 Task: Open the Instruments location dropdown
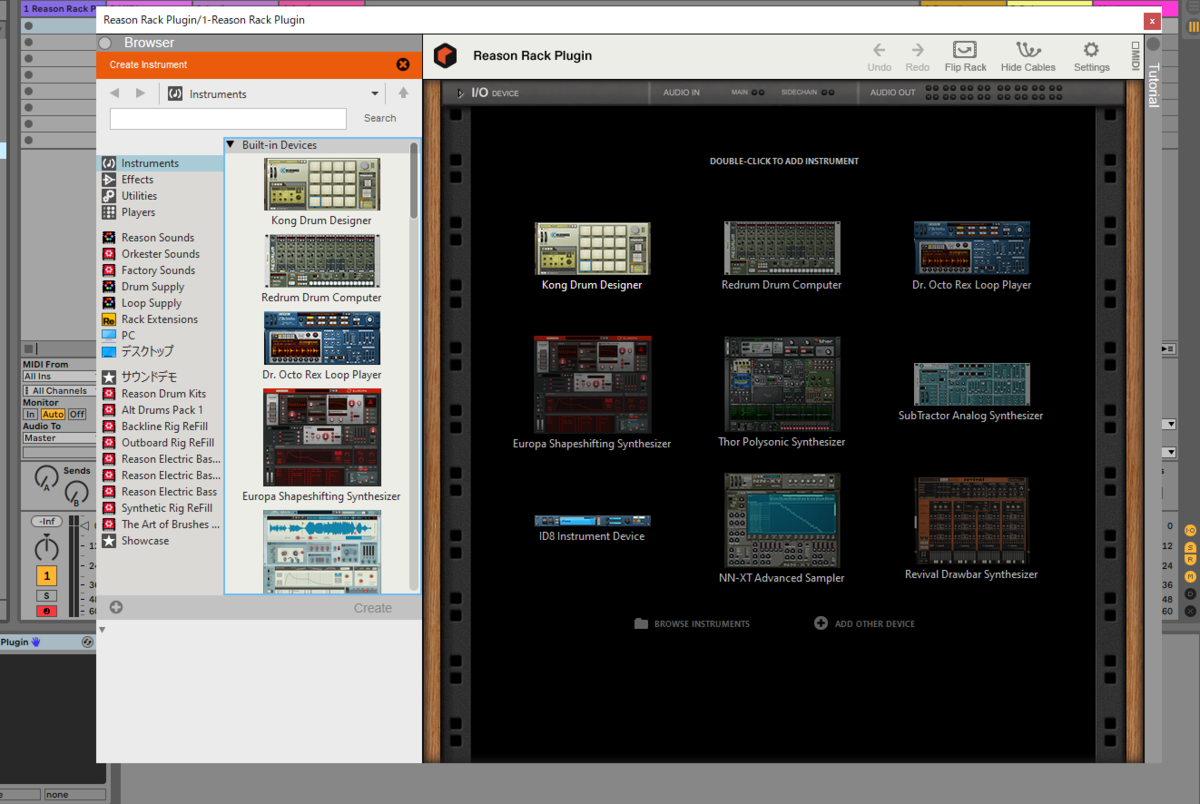[375, 94]
